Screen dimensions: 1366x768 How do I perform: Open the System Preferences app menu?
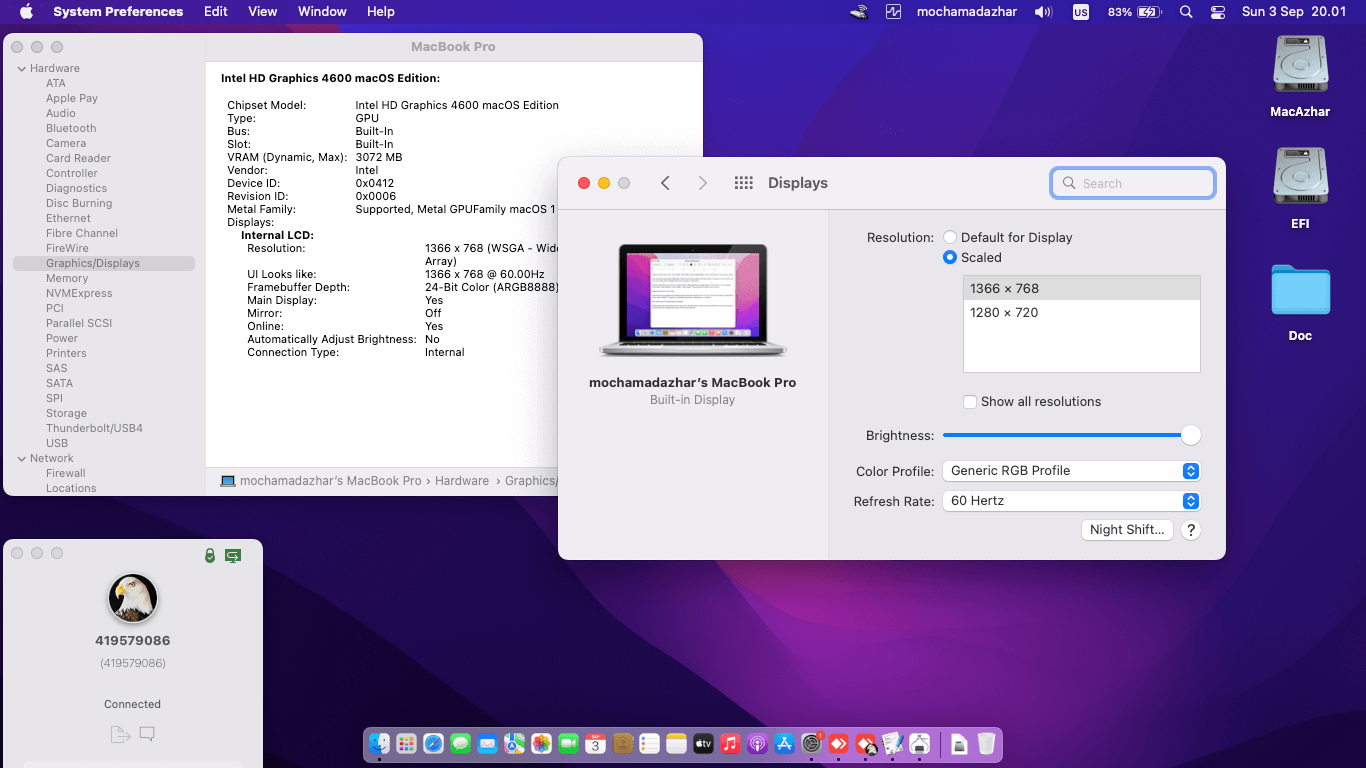click(x=118, y=12)
